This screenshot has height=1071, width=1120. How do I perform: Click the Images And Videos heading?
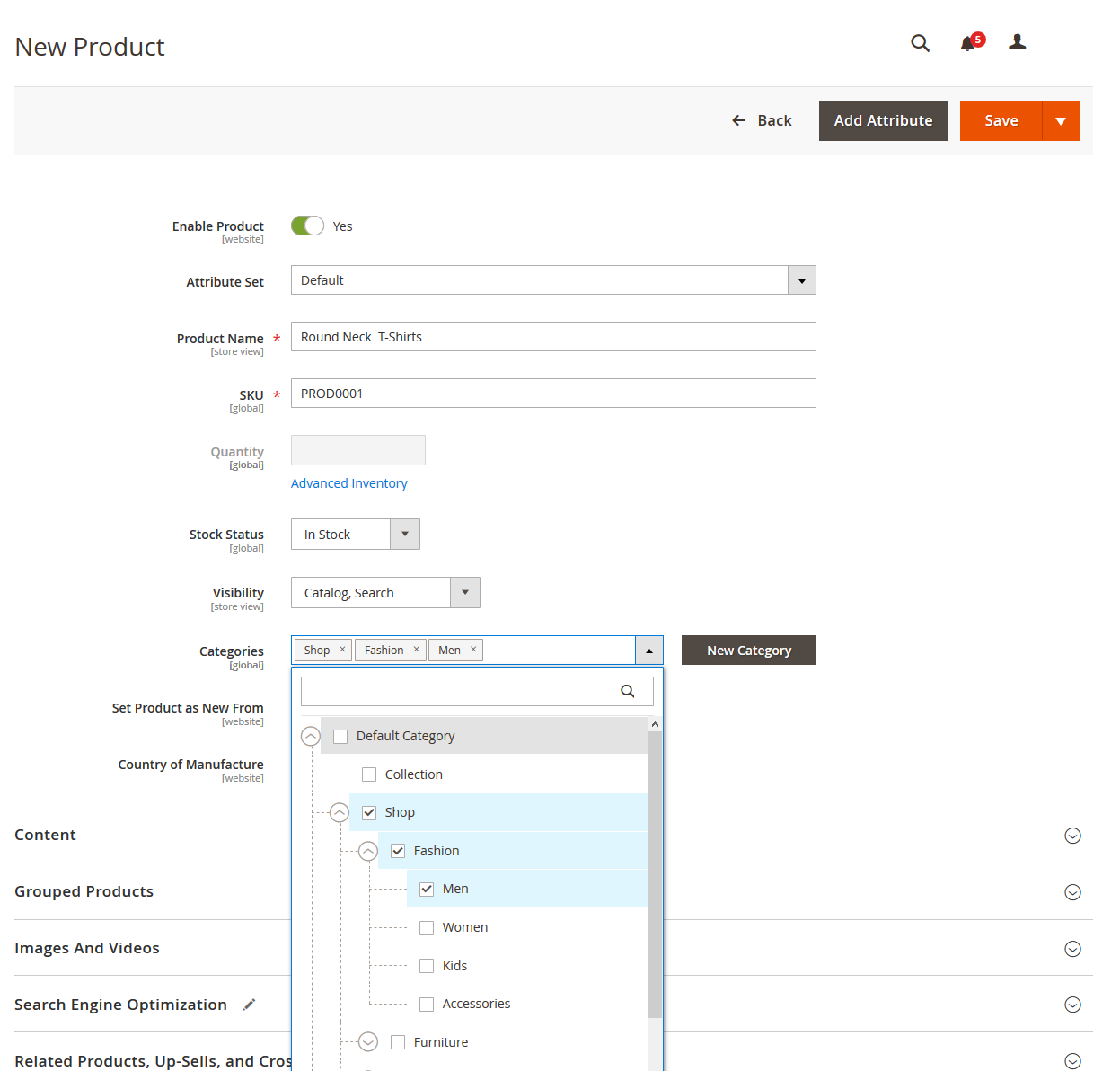(x=86, y=948)
